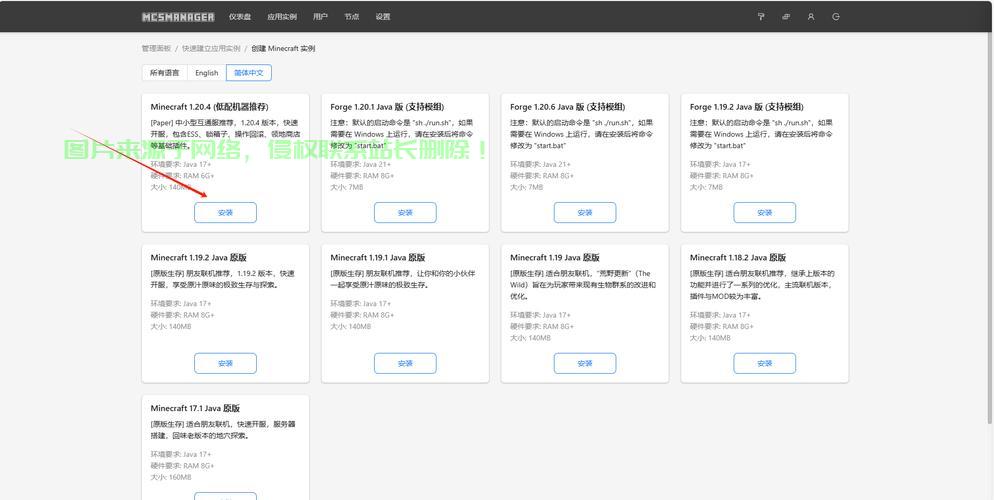
Task: Open the 仪表盘 dashboard menu
Action: coord(240,17)
